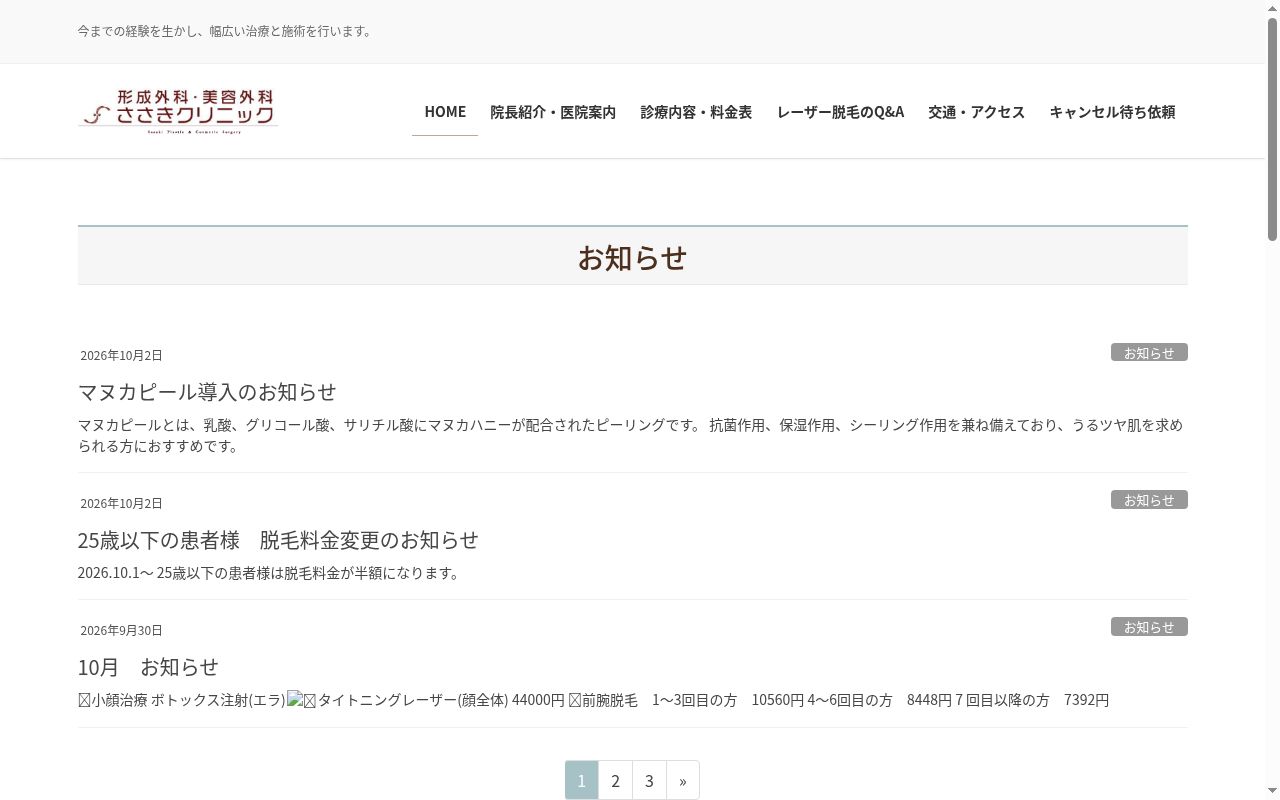Click excerpt starting マヌカピールとは、乳酸
Screen dimensions: 1280x800
pyautogui.click(x=631, y=435)
